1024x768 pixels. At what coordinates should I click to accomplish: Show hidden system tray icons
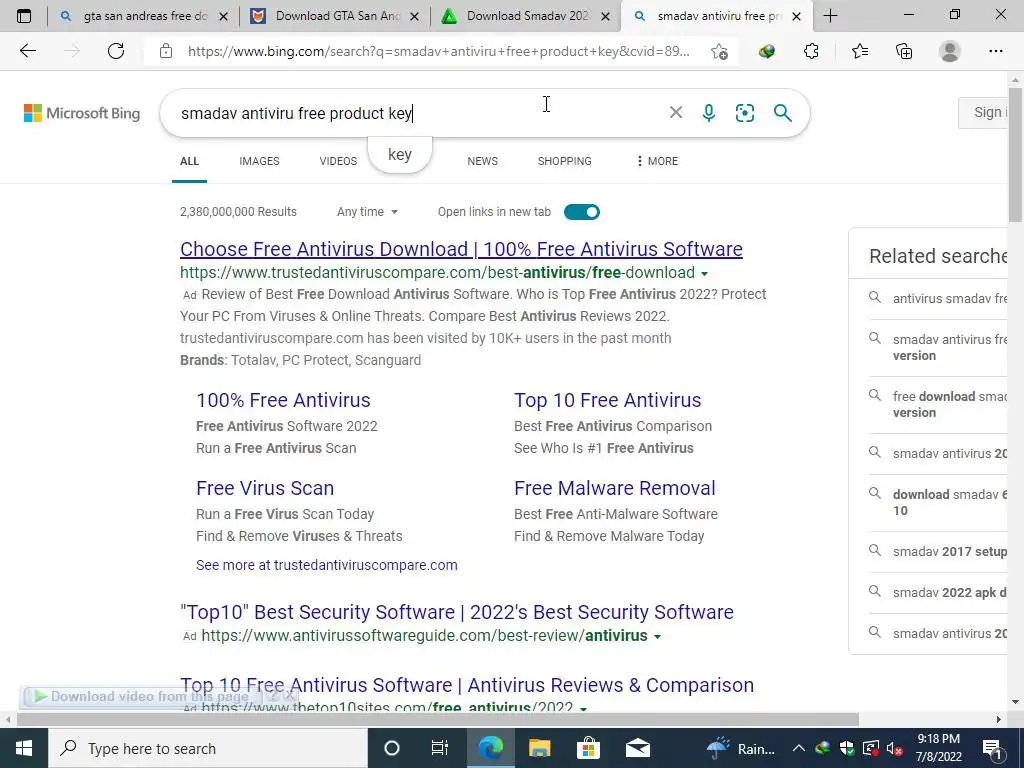click(799, 748)
